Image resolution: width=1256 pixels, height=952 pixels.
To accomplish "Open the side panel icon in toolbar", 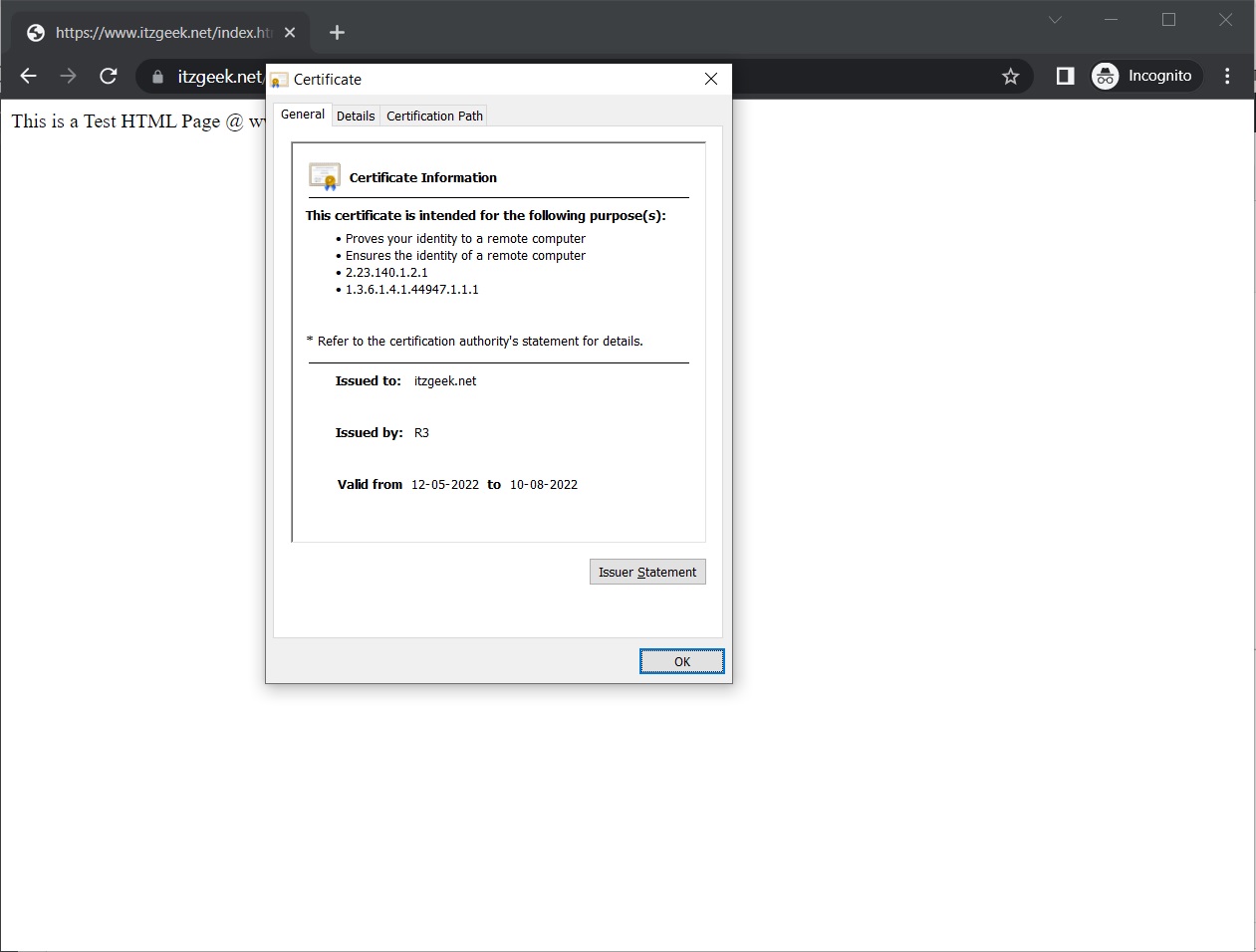I will click(1065, 76).
